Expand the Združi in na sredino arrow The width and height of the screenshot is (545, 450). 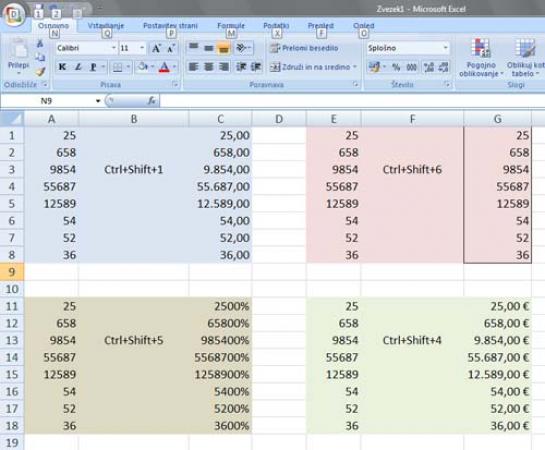[355, 67]
